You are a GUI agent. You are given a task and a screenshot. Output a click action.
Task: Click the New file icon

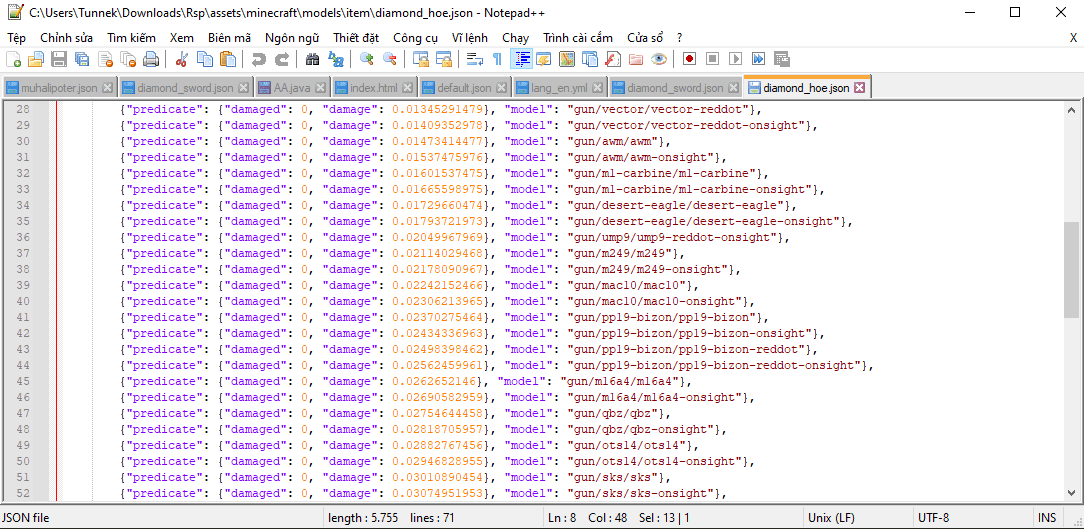point(13,59)
